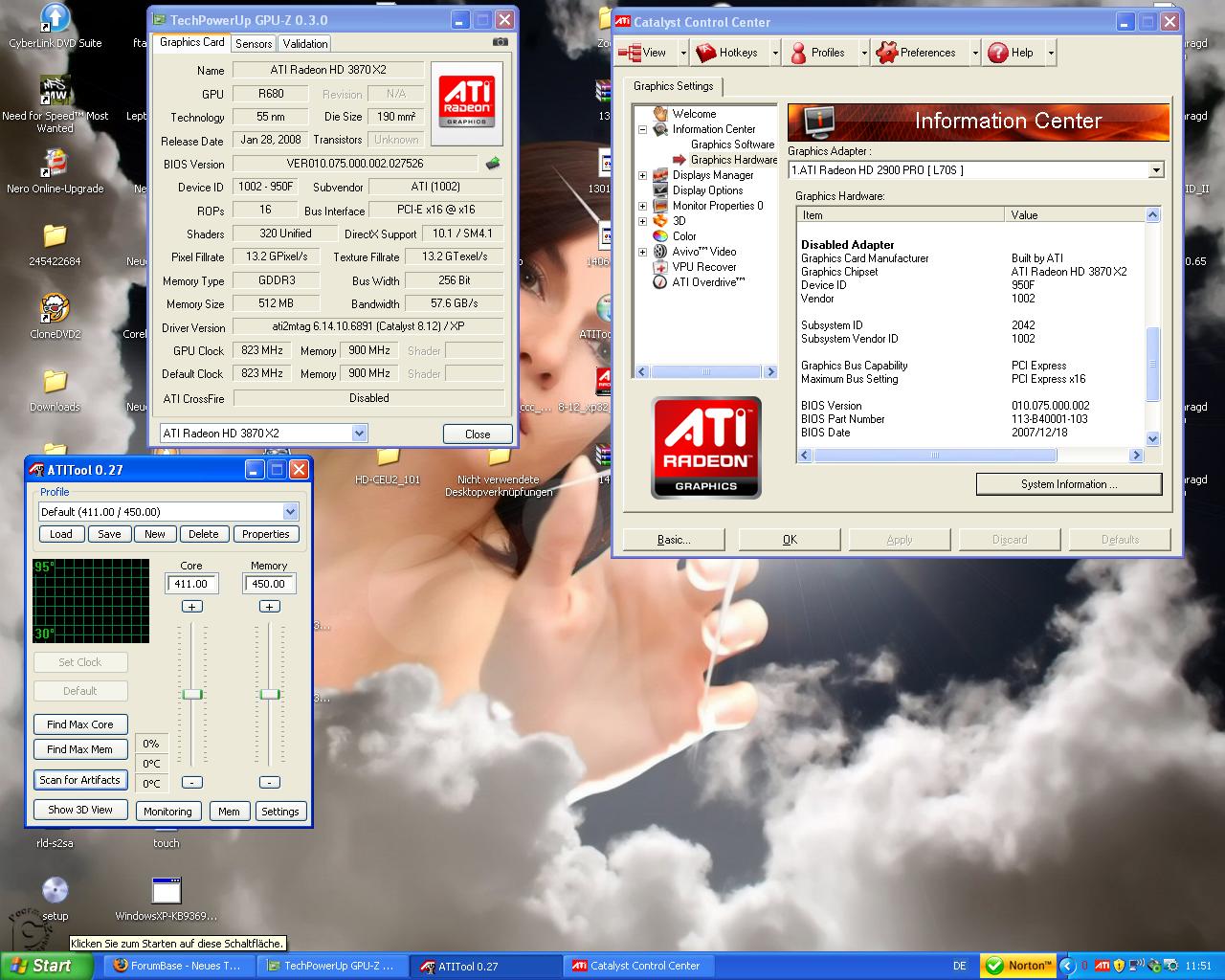Viewport: 1225px width, 980px height.
Task: Expand the View toolbar dropdown arrow
Action: [683, 53]
